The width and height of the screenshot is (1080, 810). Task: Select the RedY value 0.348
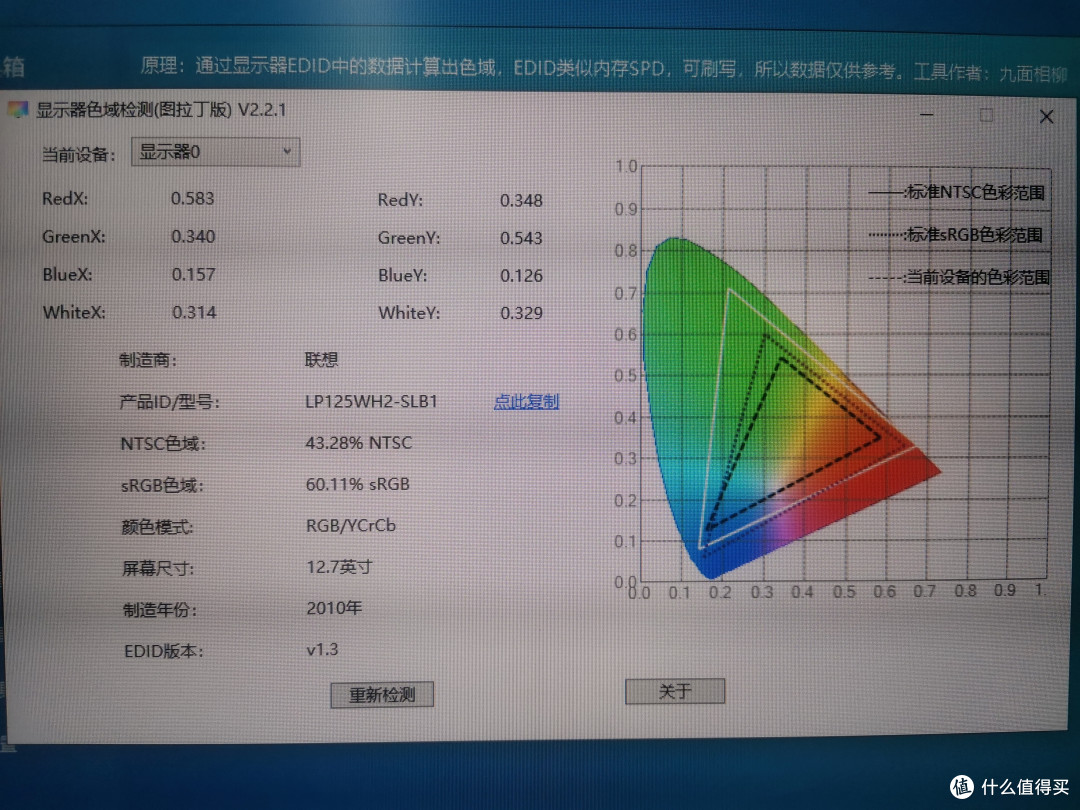pos(521,200)
